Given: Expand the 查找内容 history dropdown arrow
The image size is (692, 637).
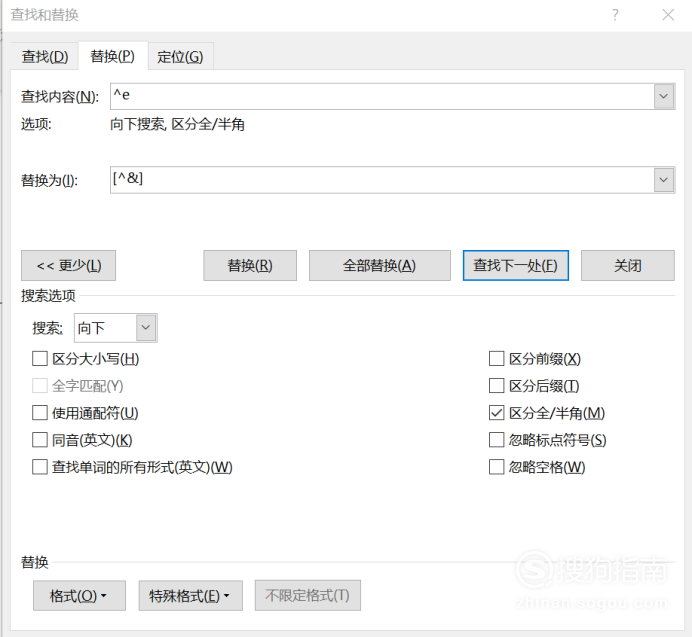Looking at the screenshot, I should pyautogui.click(x=664, y=96).
